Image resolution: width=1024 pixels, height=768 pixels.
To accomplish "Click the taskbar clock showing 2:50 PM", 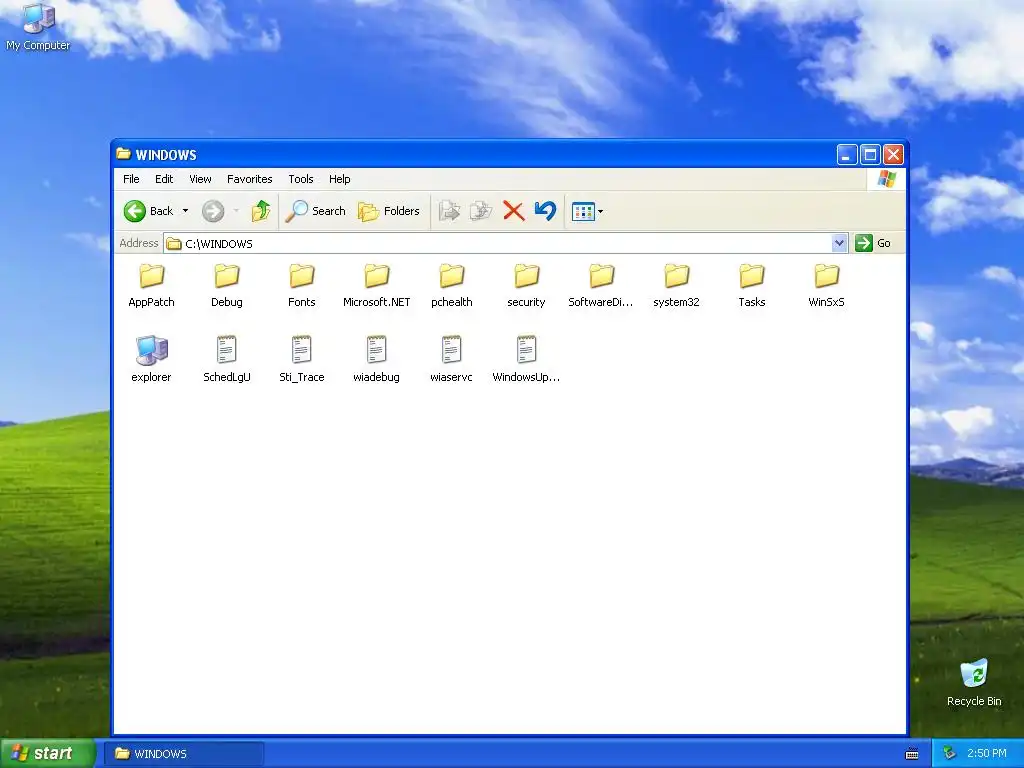I will pos(987,754).
